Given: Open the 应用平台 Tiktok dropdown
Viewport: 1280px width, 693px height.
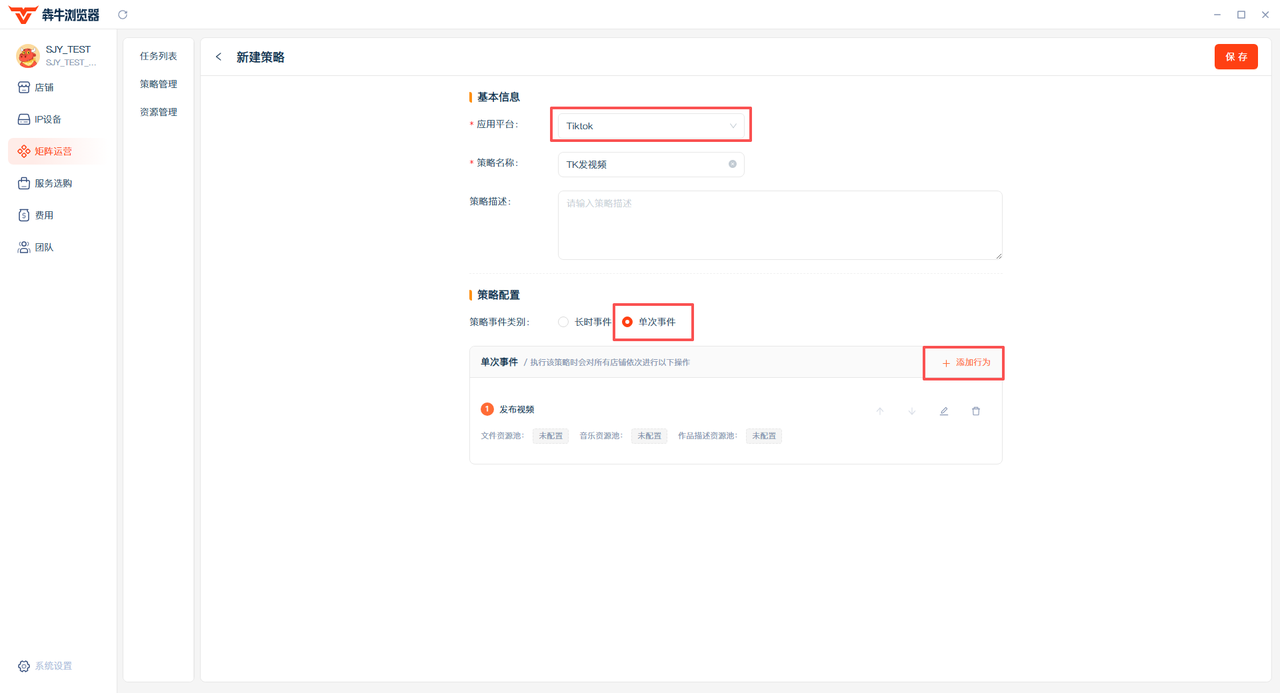Looking at the screenshot, I should [x=650, y=126].
